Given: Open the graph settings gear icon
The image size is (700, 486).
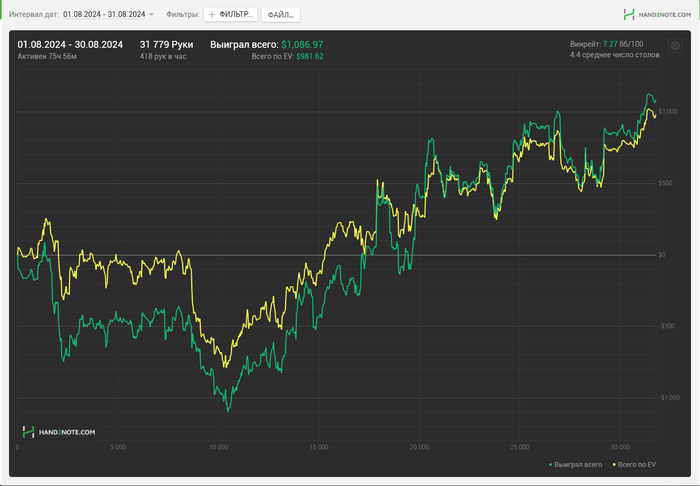Looking at the screenshot, I should [675, 46].
